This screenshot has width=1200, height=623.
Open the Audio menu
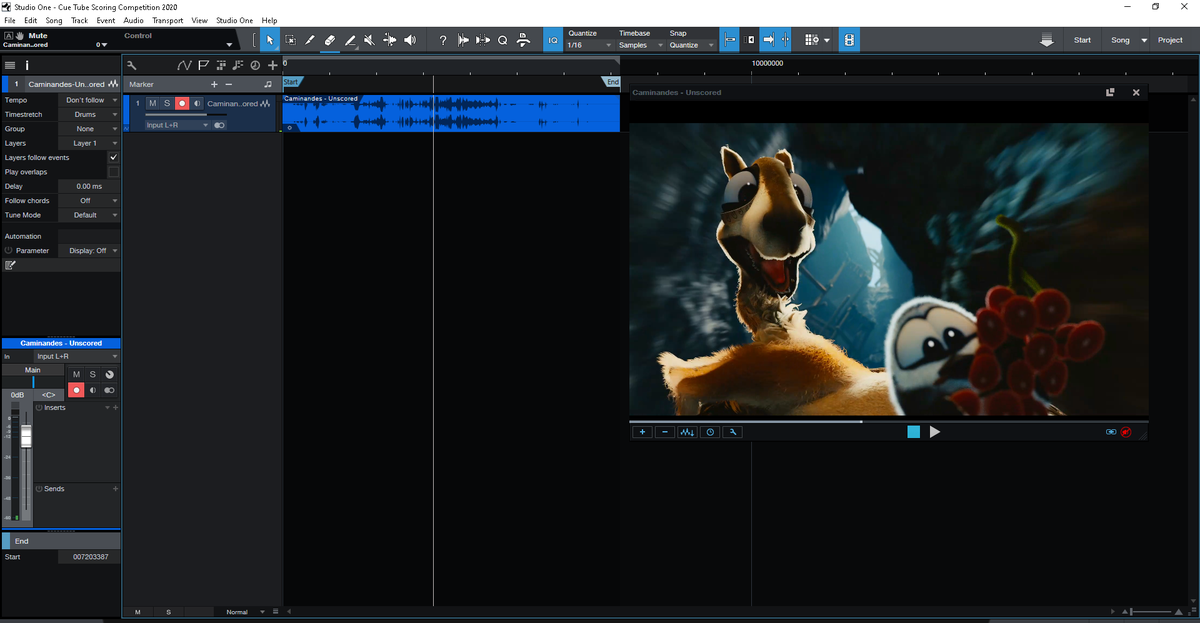(x=133, y=20)
